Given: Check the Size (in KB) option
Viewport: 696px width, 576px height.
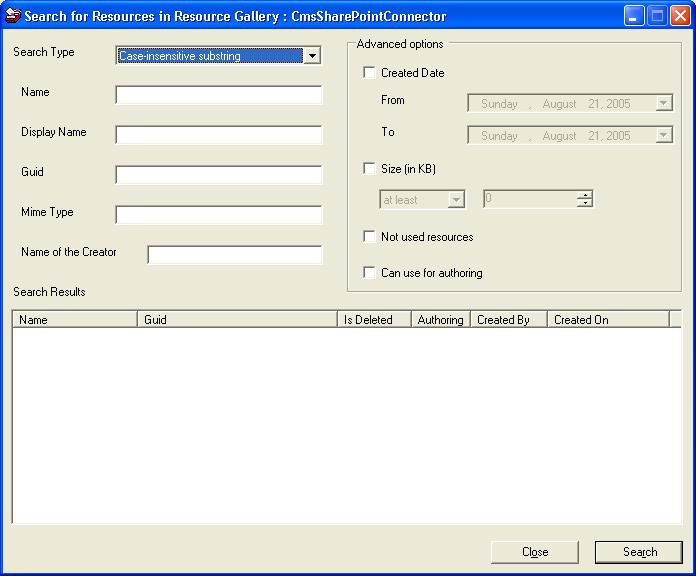Looking at the screenshot, I should [x=370, y=169].
